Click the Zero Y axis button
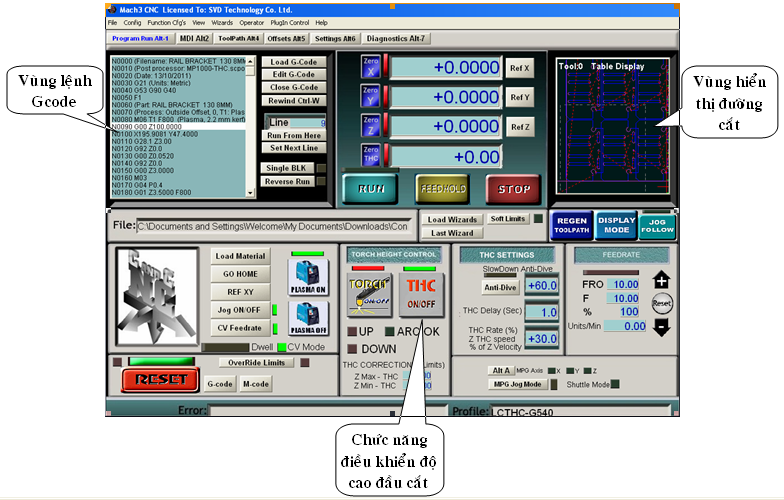Viewport: 784px width, 500px height. (x=370, y=96)
